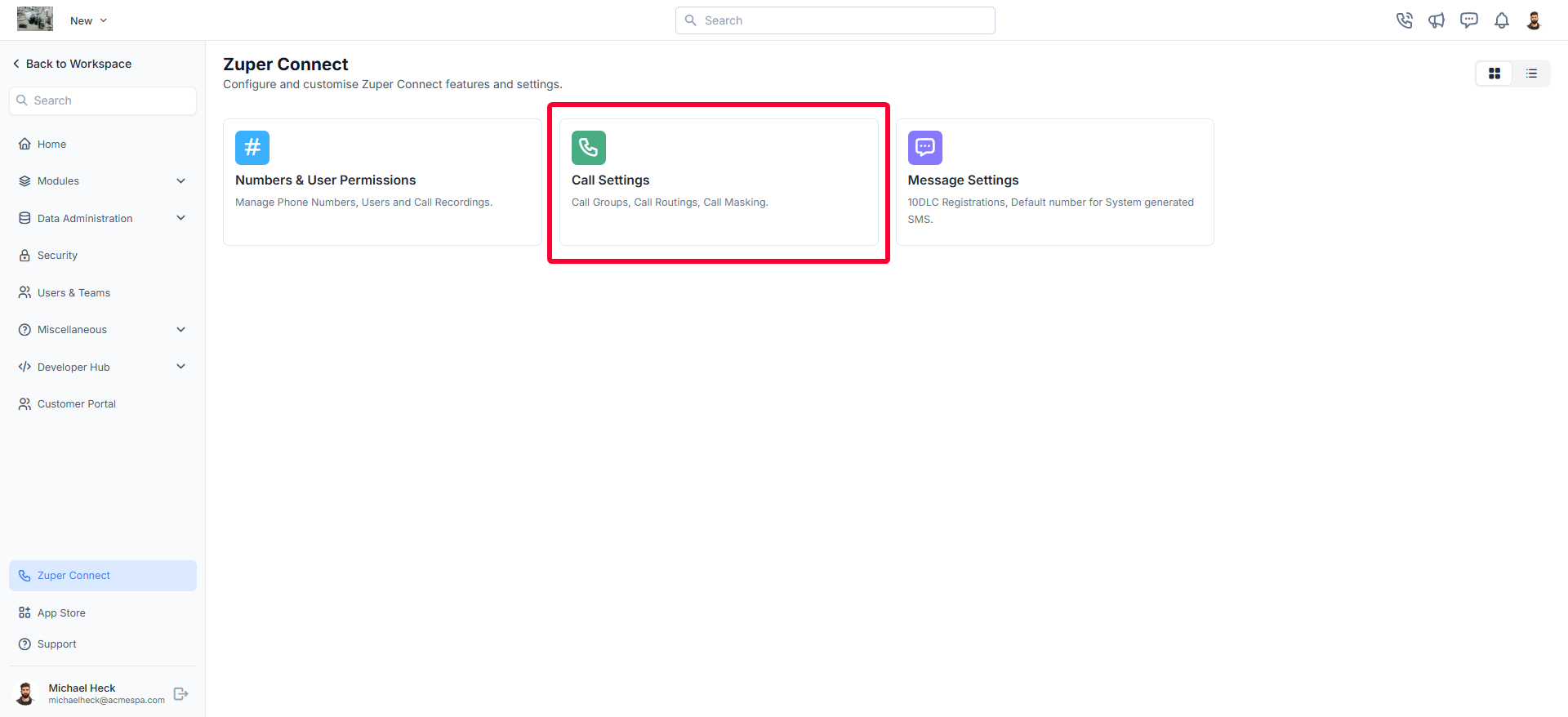The width and height of the screenshot is (1568, 717).
Task: Click the Developer Hub code icon
Action: [x=24, y=367]
